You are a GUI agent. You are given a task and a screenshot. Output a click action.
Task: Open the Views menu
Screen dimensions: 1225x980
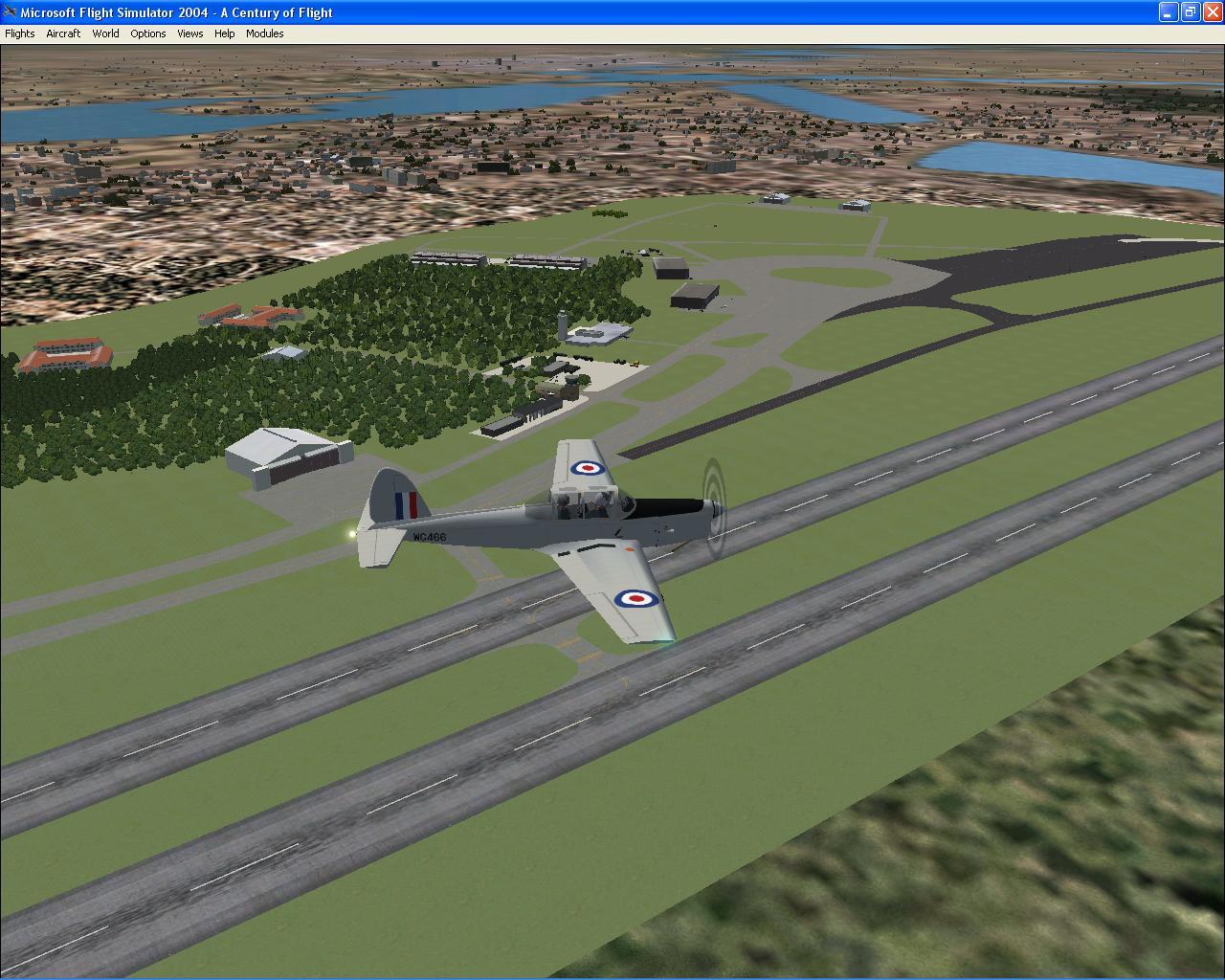[189, 33]
